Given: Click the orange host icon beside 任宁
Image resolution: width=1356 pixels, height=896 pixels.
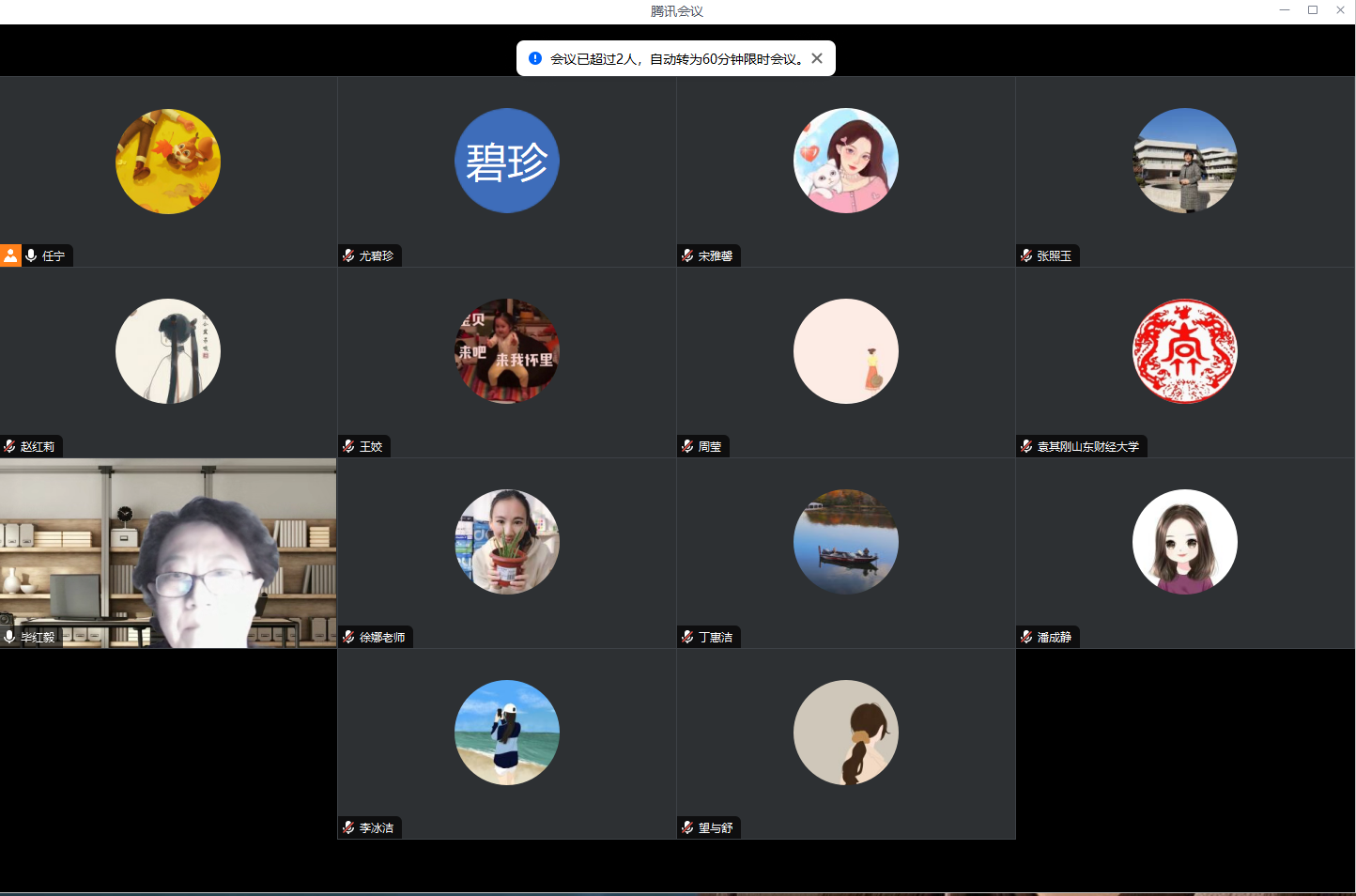Looking at the screenshot, I should coord(10,255).
